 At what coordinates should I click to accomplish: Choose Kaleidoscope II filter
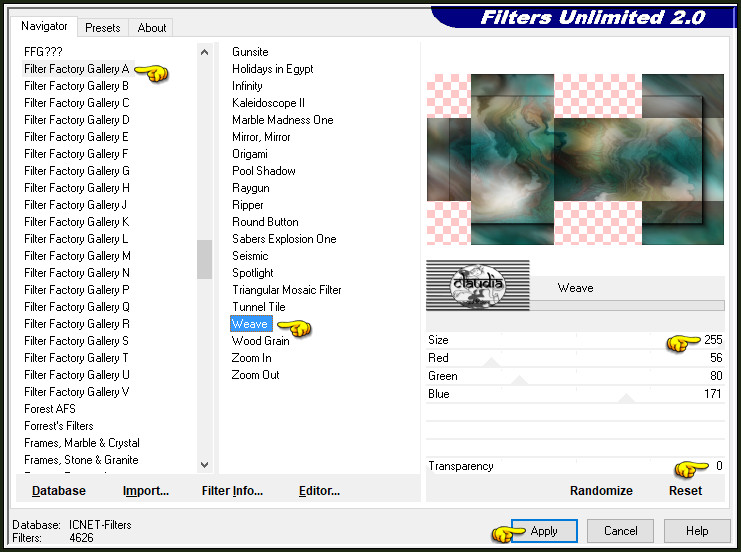(268, 103)
